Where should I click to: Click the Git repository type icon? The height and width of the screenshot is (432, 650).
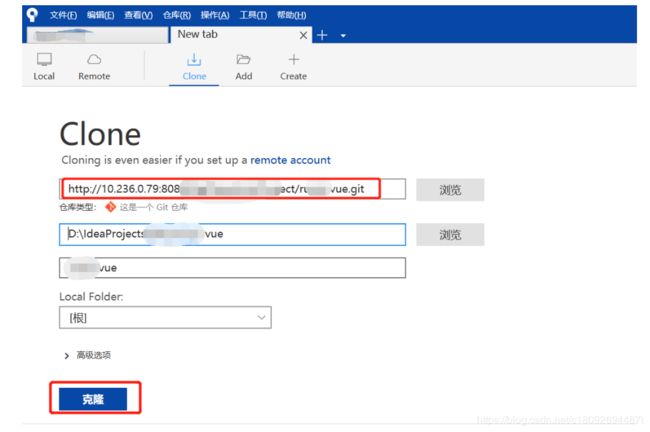[110, 207]
